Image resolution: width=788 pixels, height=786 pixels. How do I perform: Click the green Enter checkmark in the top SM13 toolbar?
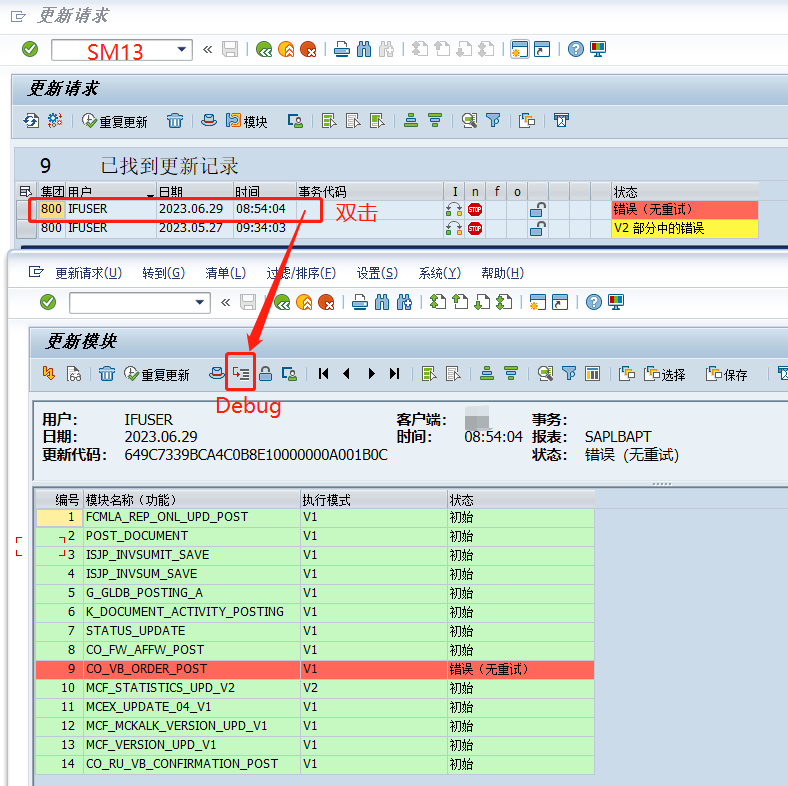click(x=30, y=49)
